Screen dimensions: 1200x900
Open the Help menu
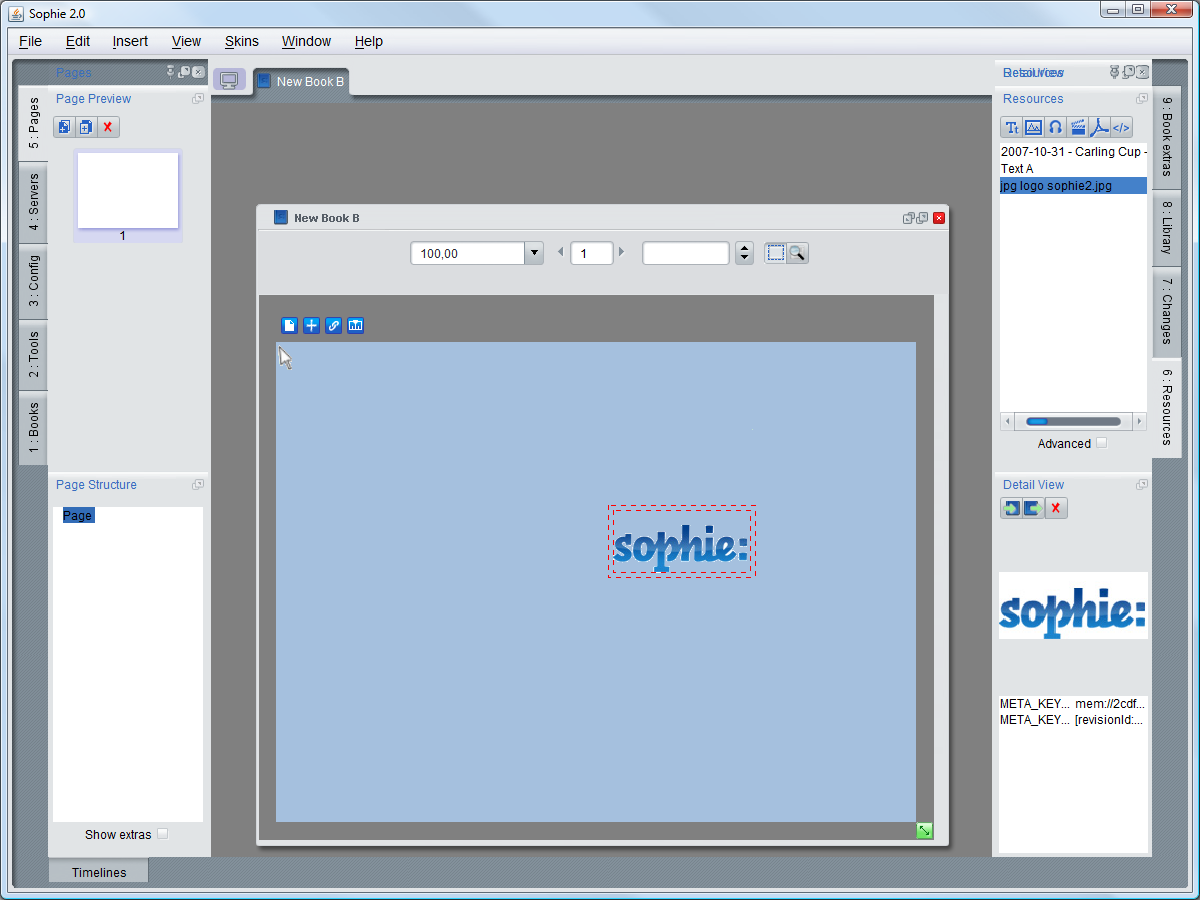[369, 41]
